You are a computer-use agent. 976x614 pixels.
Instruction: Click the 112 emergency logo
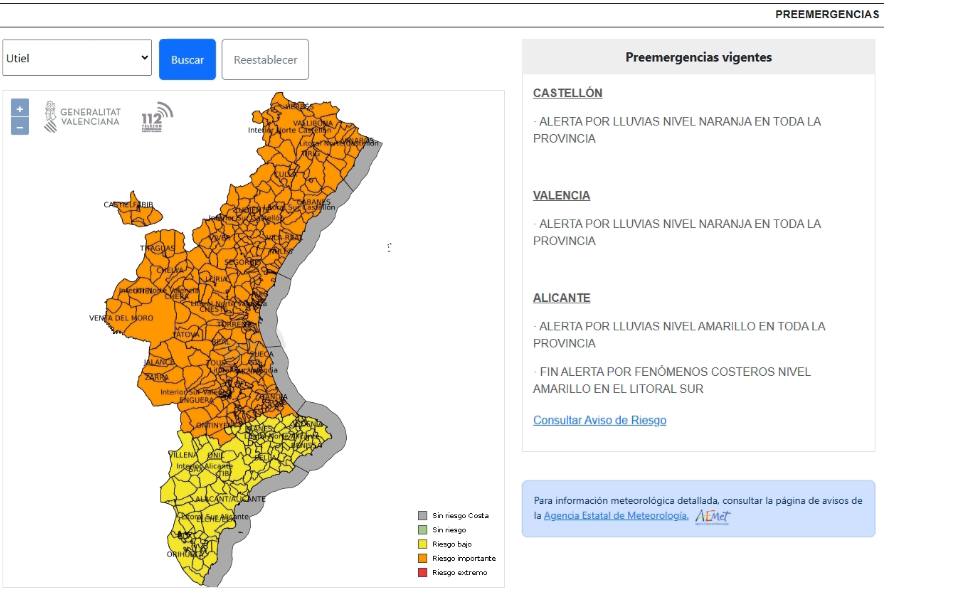(x=156, y=119)
